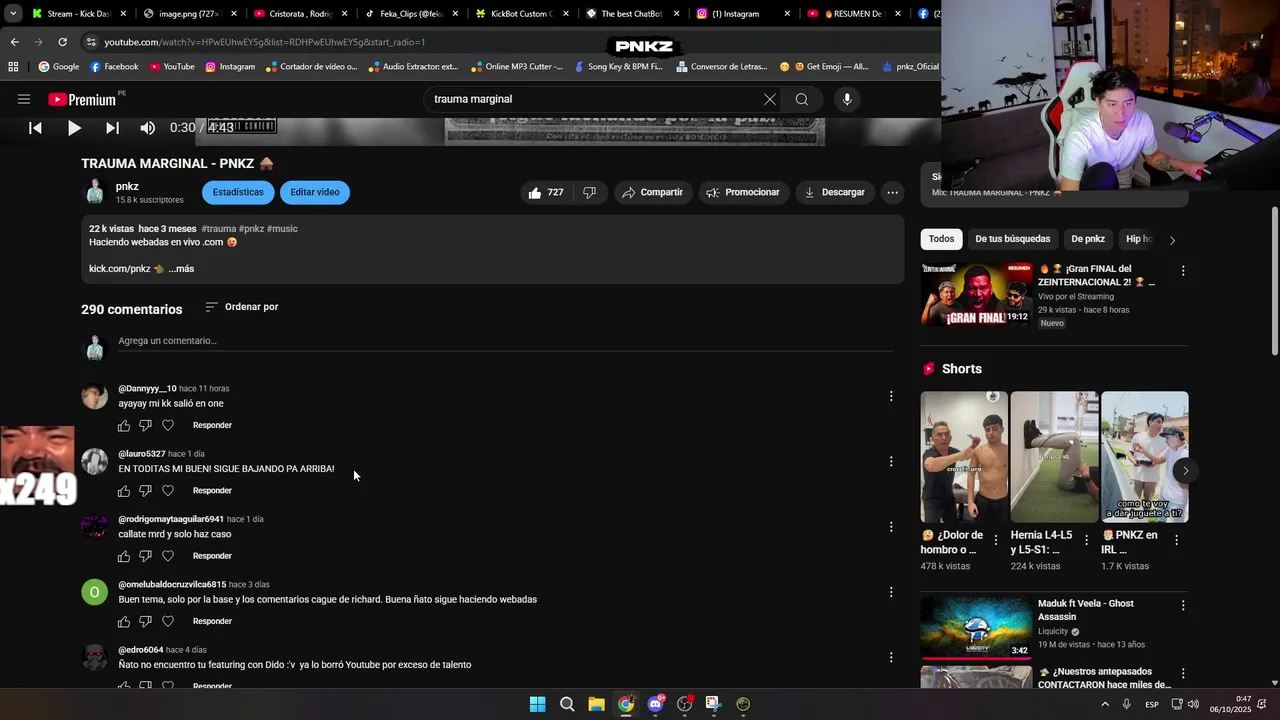Like the comment by @Dannyyy__10
1280x720 pixels.
(124, 426)
